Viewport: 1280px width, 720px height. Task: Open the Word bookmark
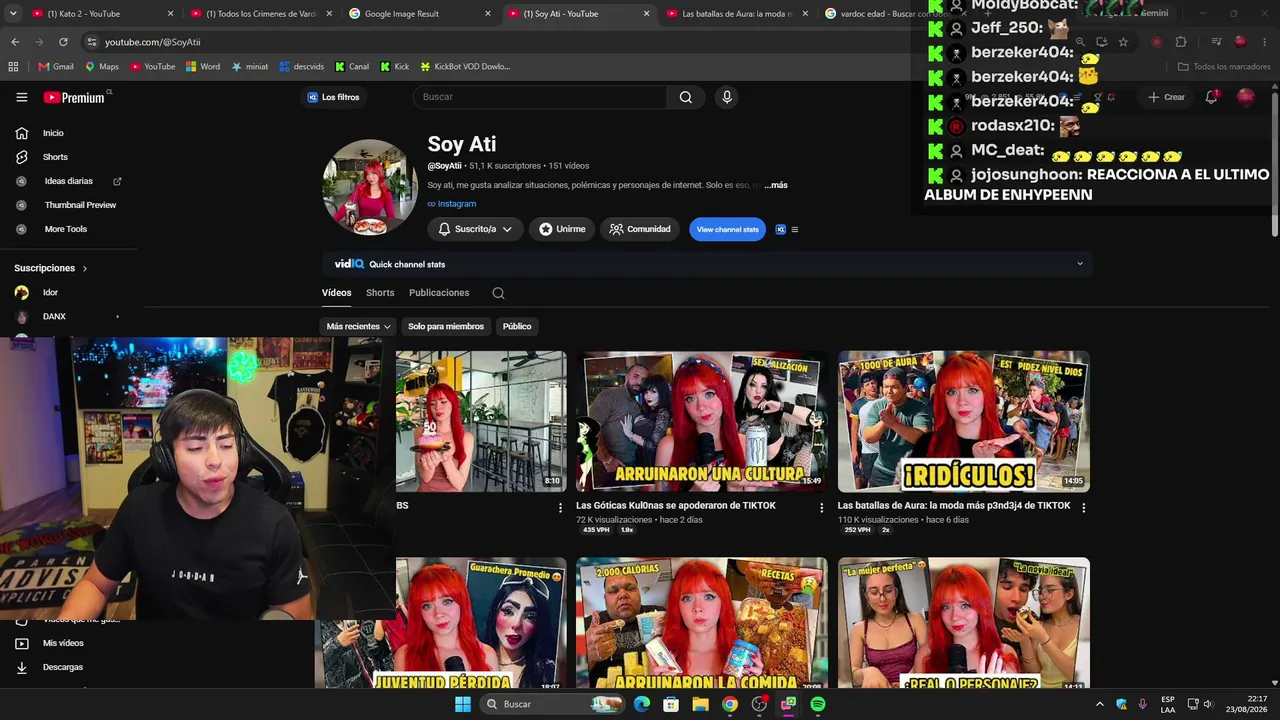point(203,67)
